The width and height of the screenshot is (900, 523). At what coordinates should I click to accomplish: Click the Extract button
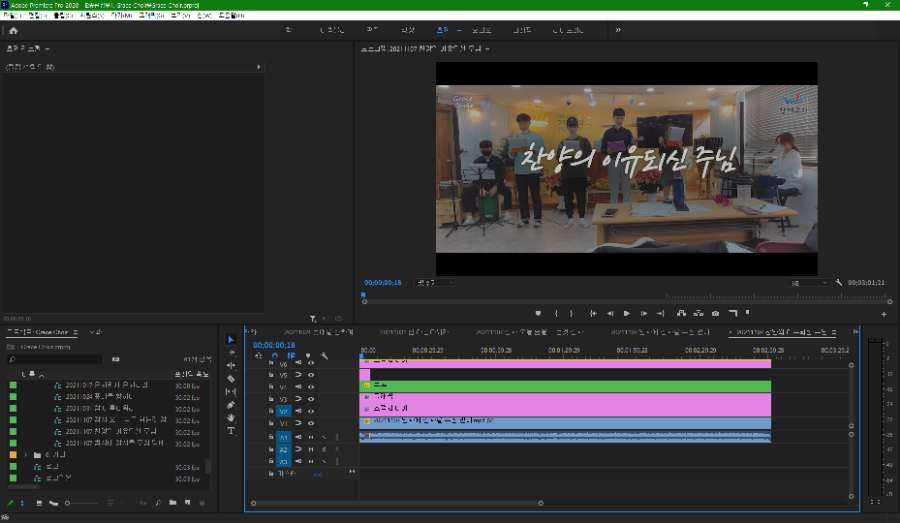pos(698,313)
